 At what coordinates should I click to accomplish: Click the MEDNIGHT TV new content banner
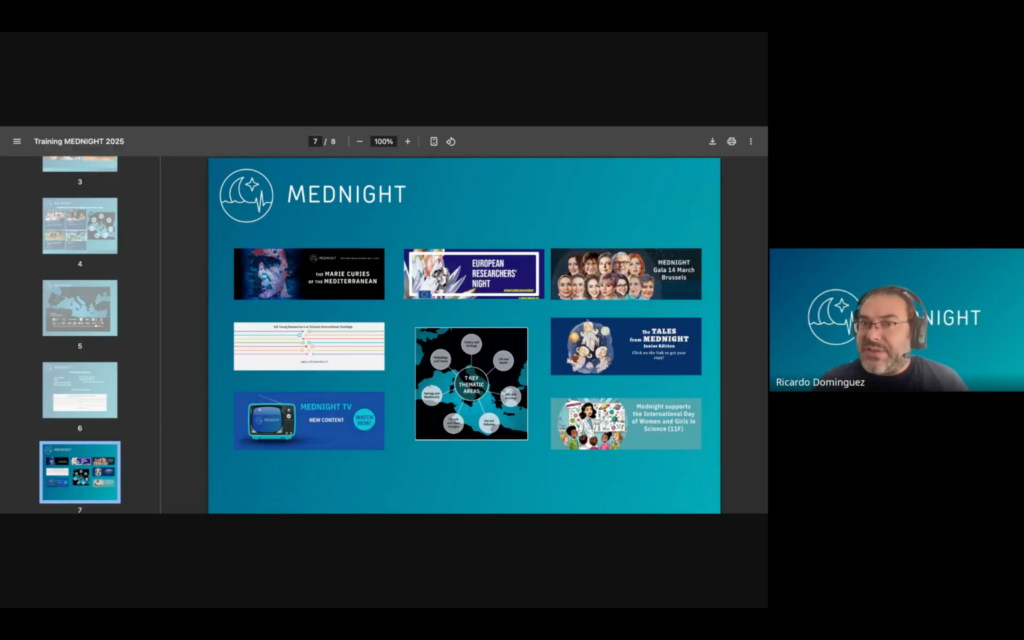pyautogui.click(x=309, y=421)
